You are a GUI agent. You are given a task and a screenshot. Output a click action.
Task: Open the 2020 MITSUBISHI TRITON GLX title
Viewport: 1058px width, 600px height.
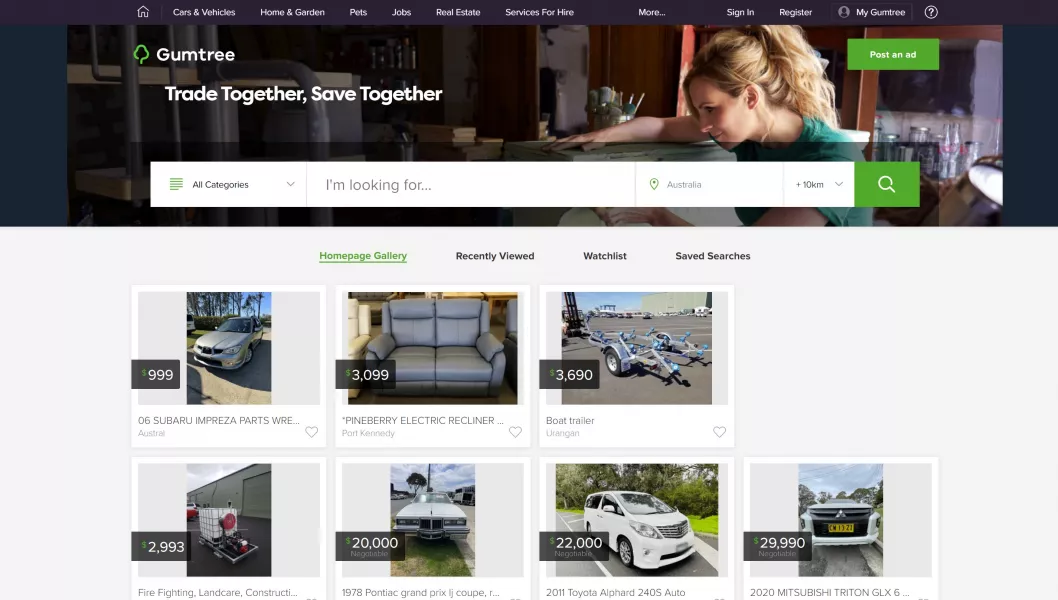[829, 593]
